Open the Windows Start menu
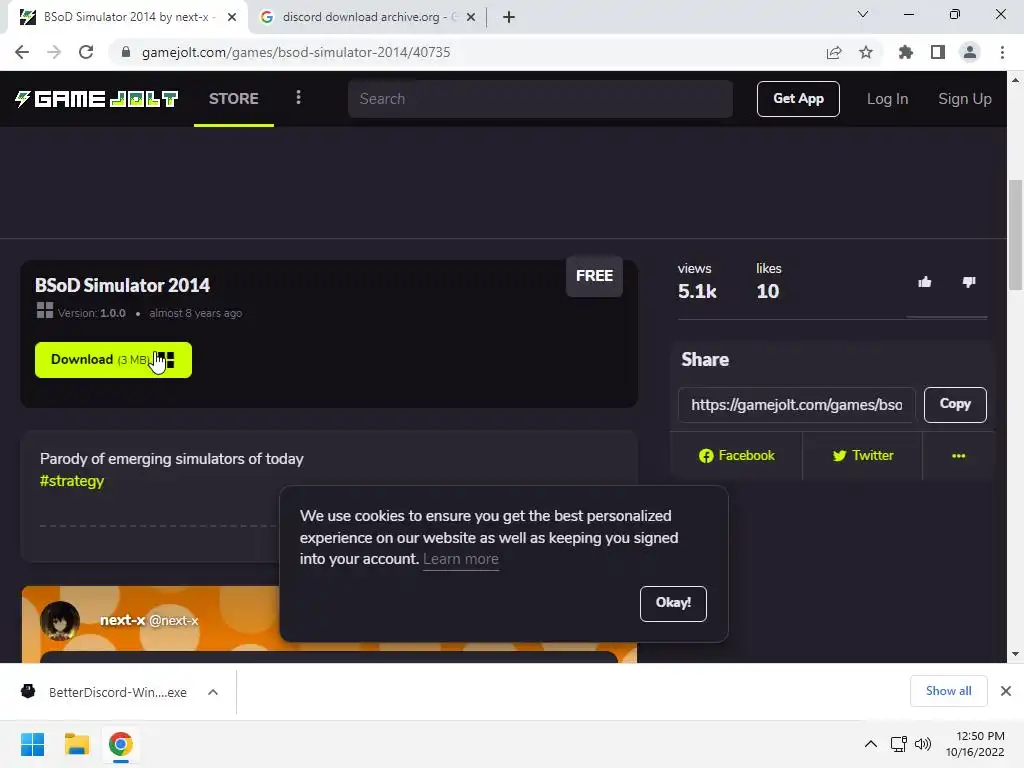Viewport: 1024px width, 768px height. (x=32, y=744)
